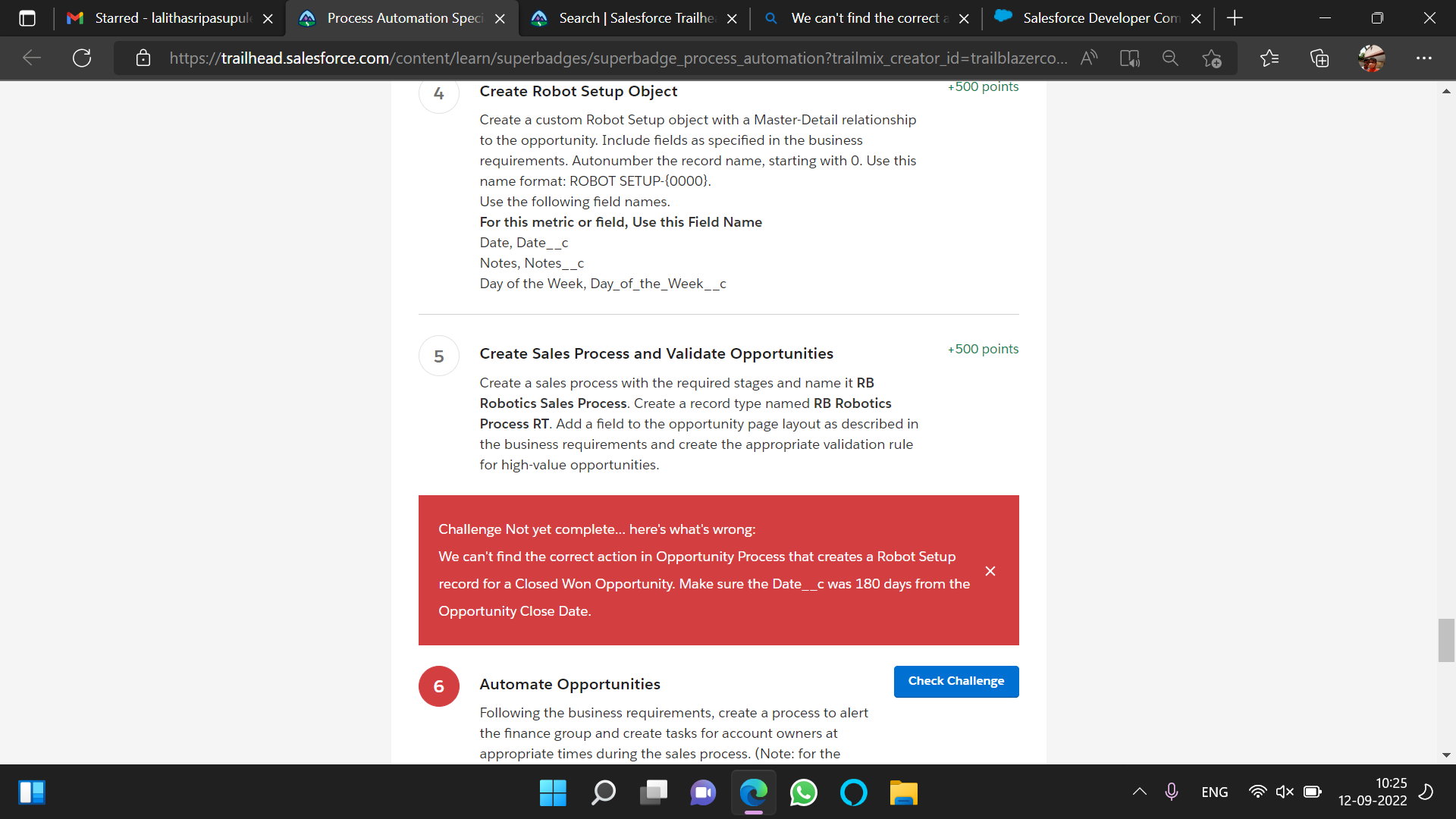The width and height of the screenshot is (1456, 819).
Task: Open the Favorites list icon
Action: [1269, 58]
